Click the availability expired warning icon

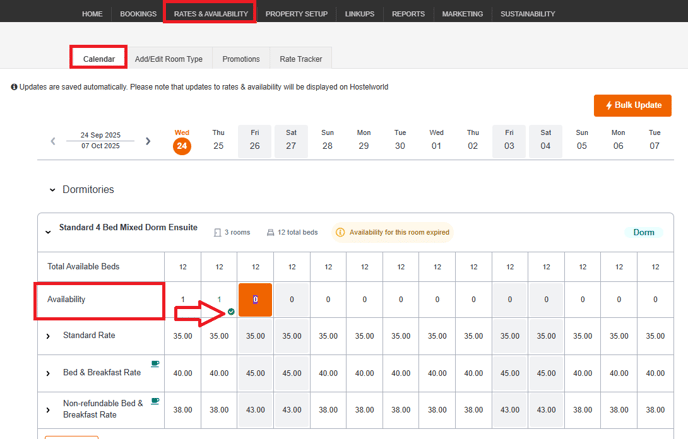click(x=340, y=232)
